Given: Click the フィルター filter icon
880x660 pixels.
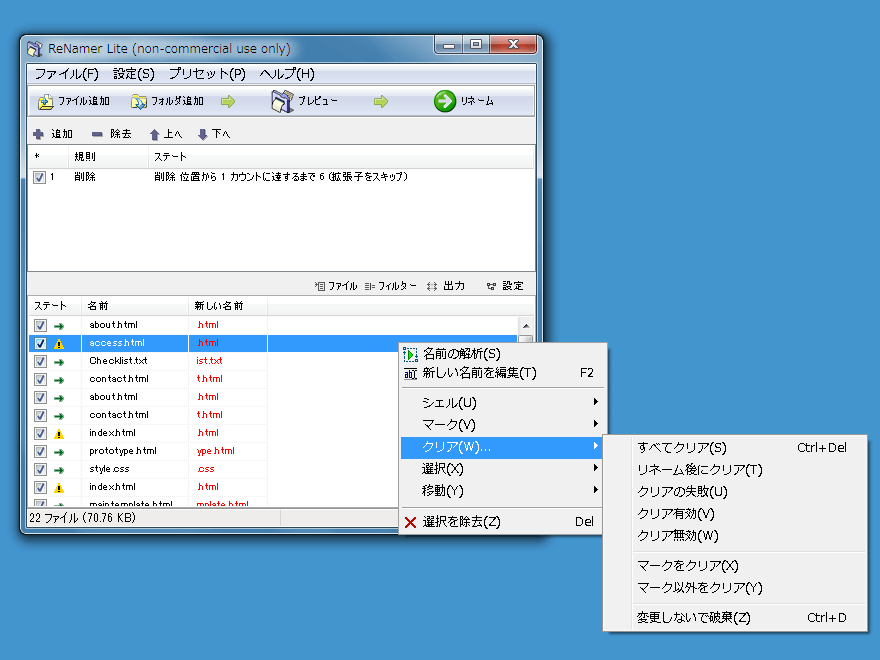Looking at the screenshot, I should click(x=369, y=286).
